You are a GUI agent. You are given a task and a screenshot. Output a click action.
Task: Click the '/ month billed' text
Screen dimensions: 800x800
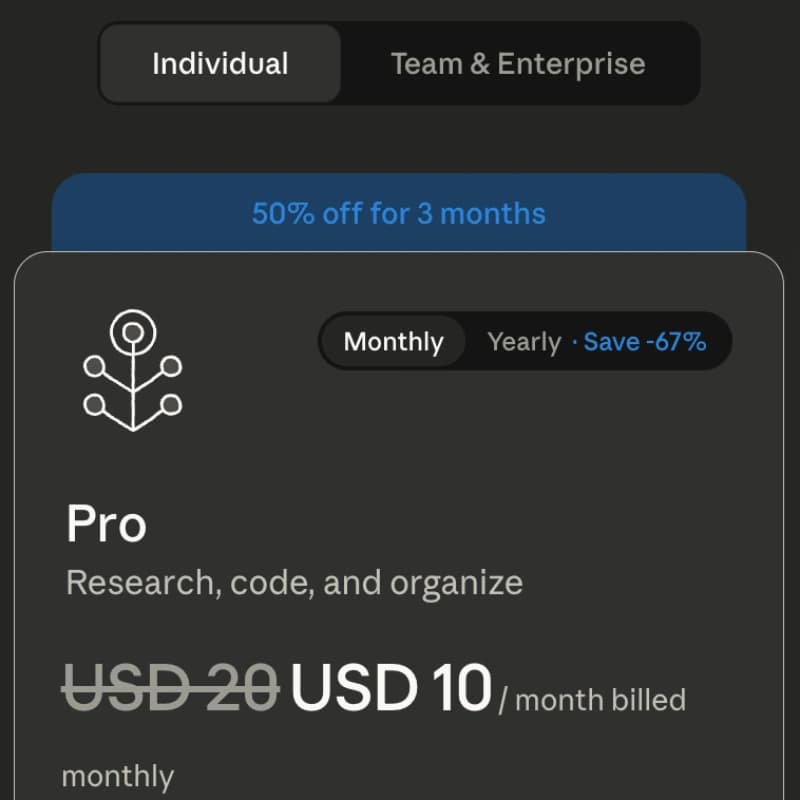pyautogui.click(x=592, y=699)
